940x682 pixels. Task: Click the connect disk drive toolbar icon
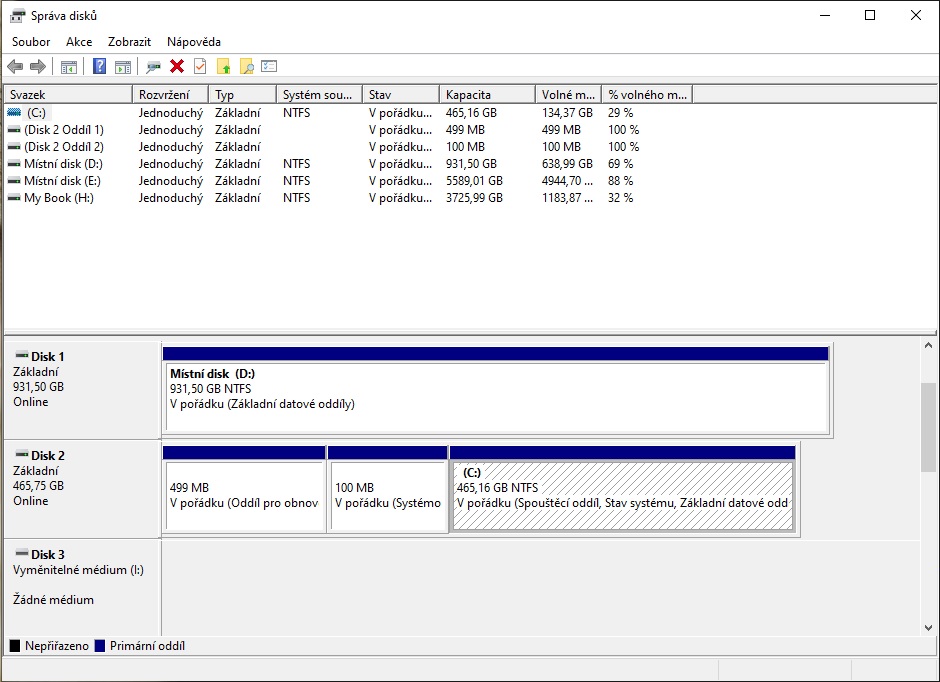point(153,67)
